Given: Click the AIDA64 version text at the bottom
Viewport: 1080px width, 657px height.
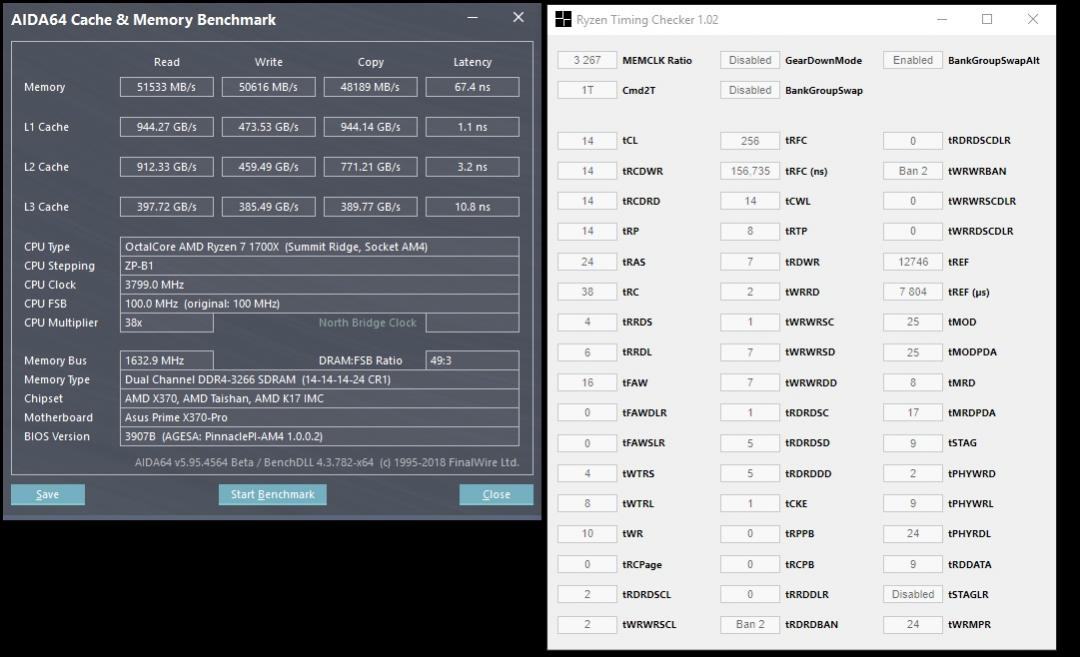Looking at the screenshot, I should (326, 462).
